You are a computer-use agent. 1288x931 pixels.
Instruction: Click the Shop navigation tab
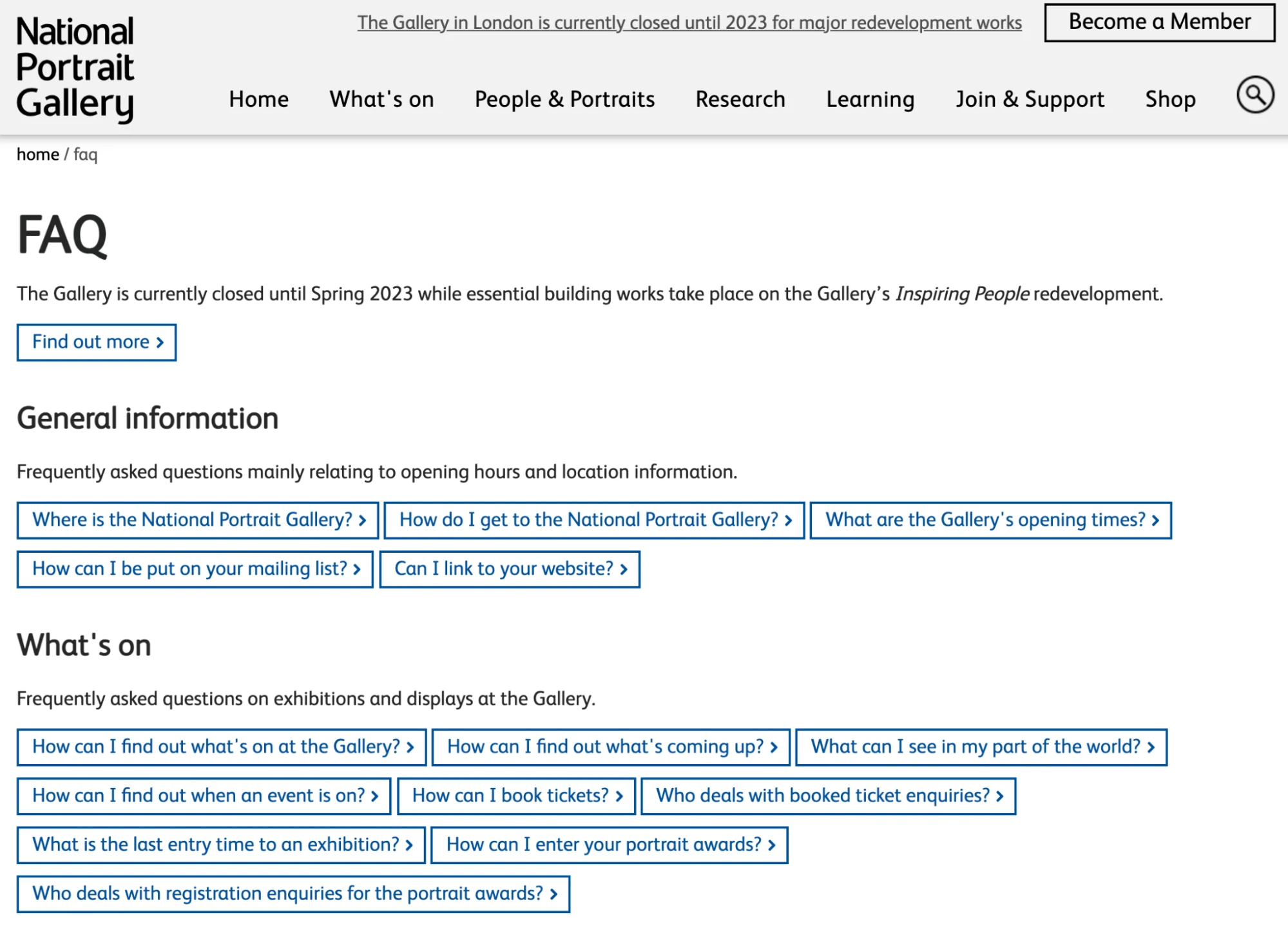[1171, 99]
